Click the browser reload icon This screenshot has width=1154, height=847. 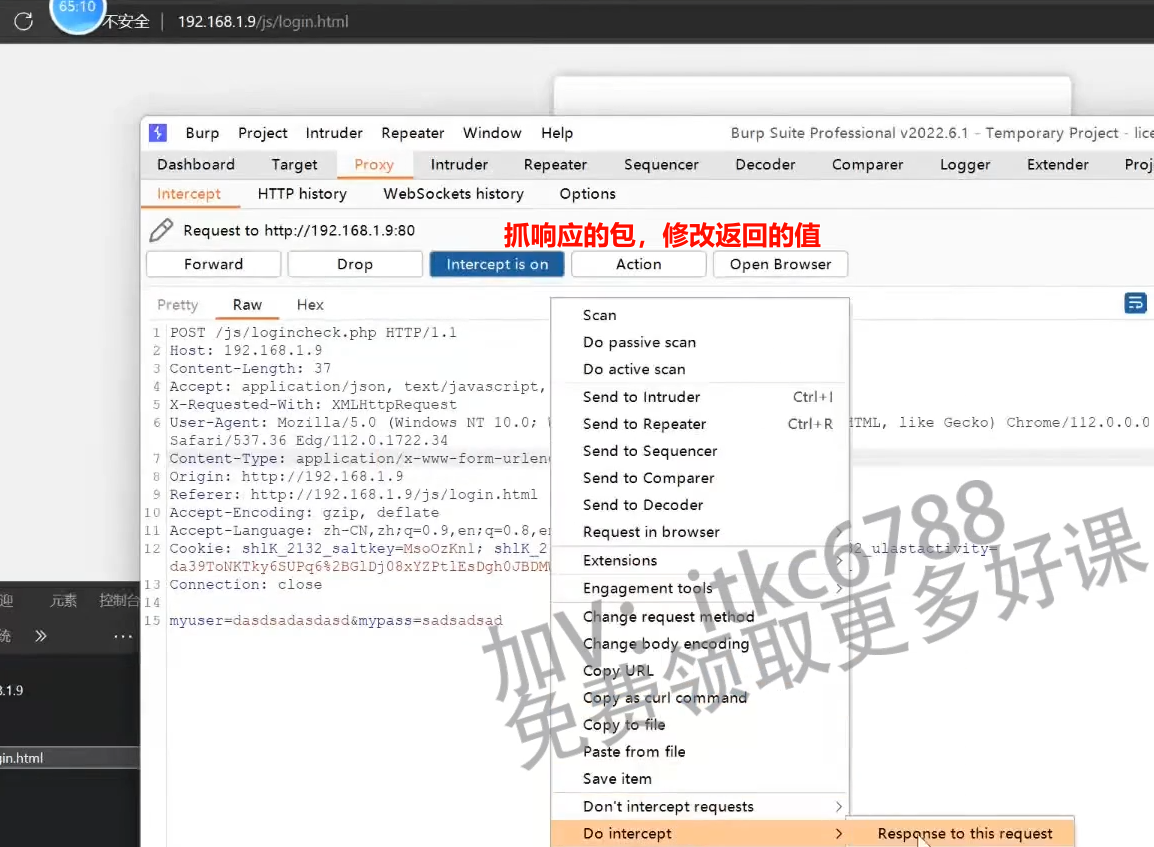coord(23,20)
